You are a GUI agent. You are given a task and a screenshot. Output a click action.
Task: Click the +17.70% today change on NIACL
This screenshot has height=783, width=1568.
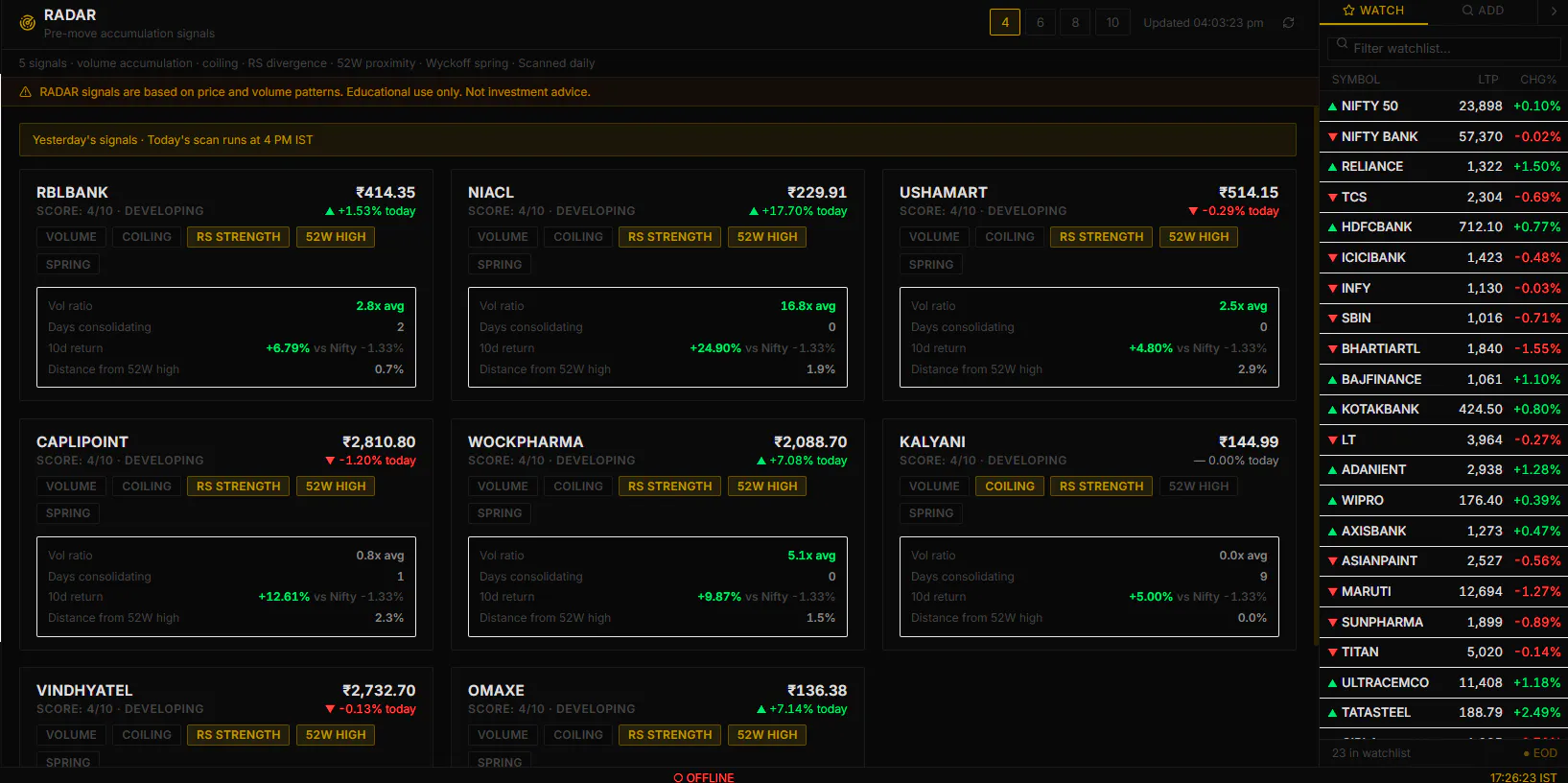click(798, 211)
